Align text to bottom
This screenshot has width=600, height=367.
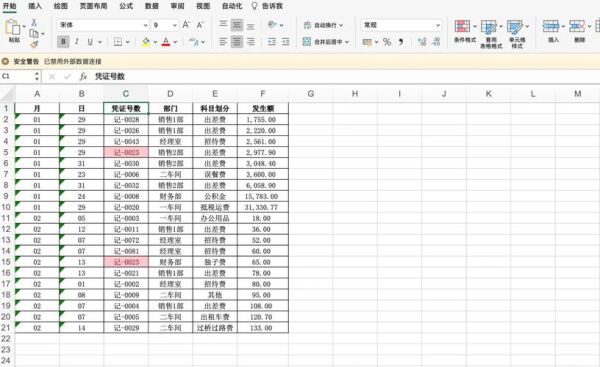tap(251, 26)
